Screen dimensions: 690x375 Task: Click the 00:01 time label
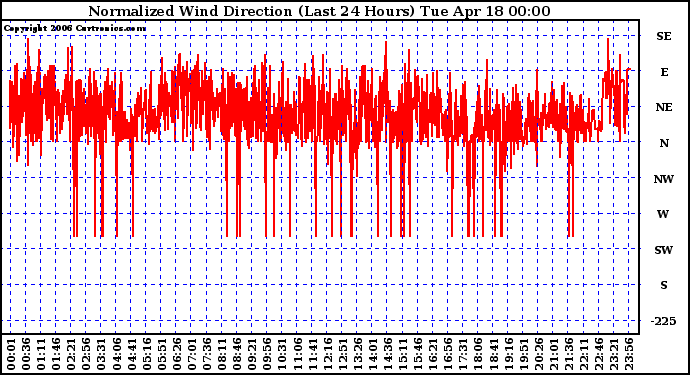tap(11, 354)
